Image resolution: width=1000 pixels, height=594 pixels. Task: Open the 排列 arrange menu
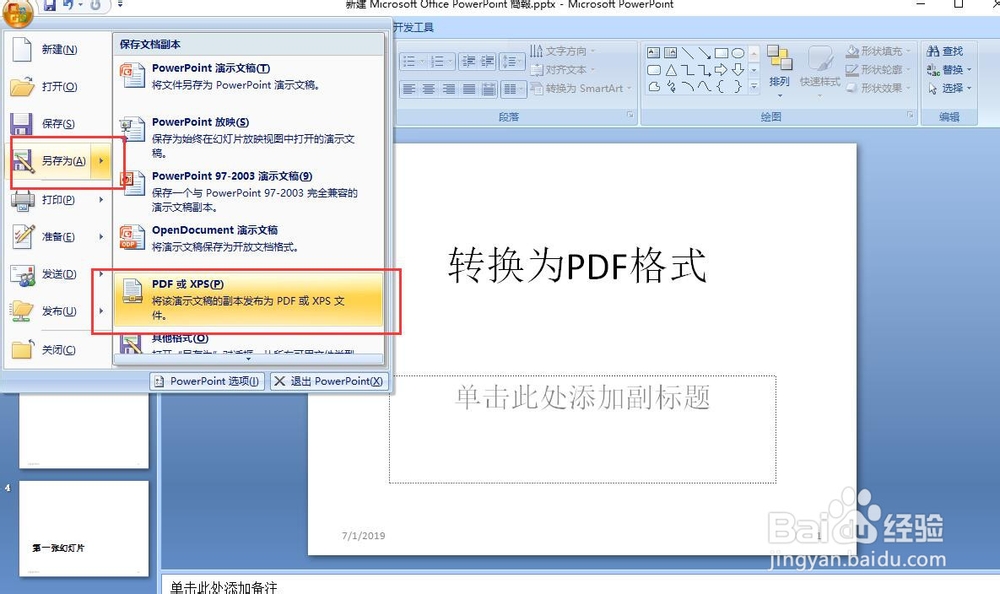tap(779, 71)
